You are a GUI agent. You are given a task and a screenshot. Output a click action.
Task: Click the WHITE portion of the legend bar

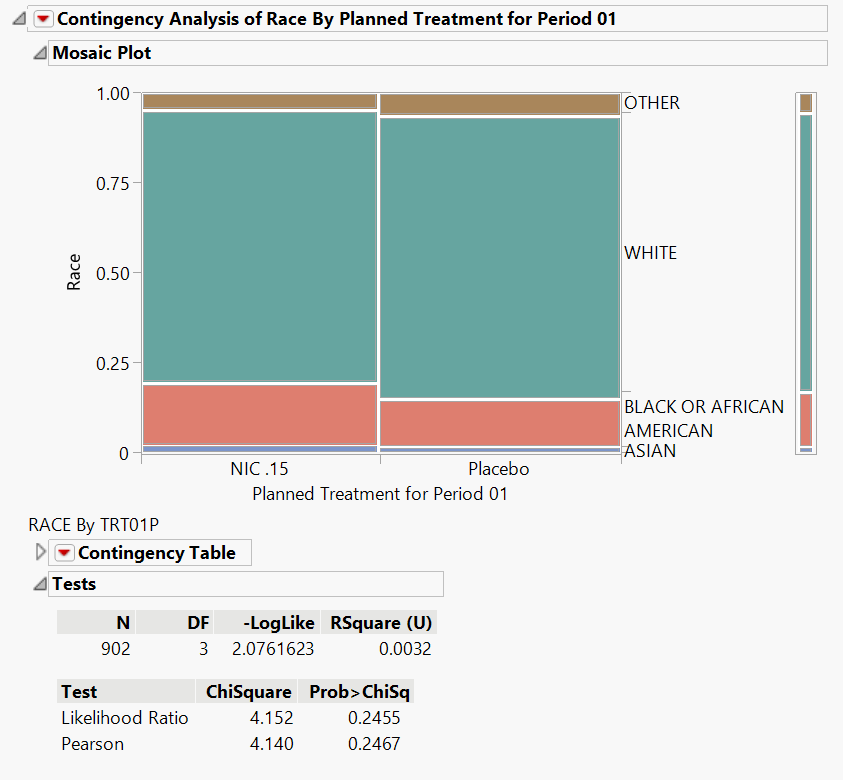click(805, 253)
